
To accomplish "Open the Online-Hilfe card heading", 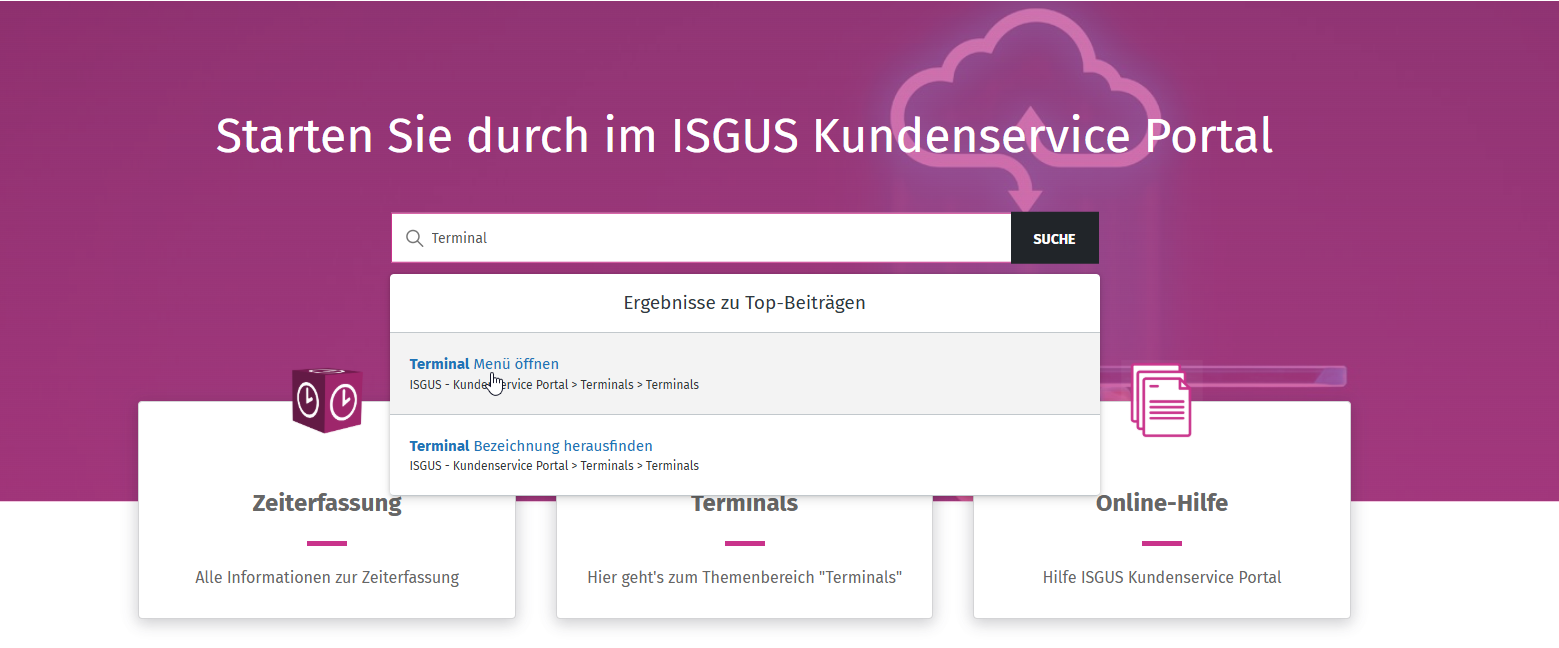I will (x=1161, y=503).
